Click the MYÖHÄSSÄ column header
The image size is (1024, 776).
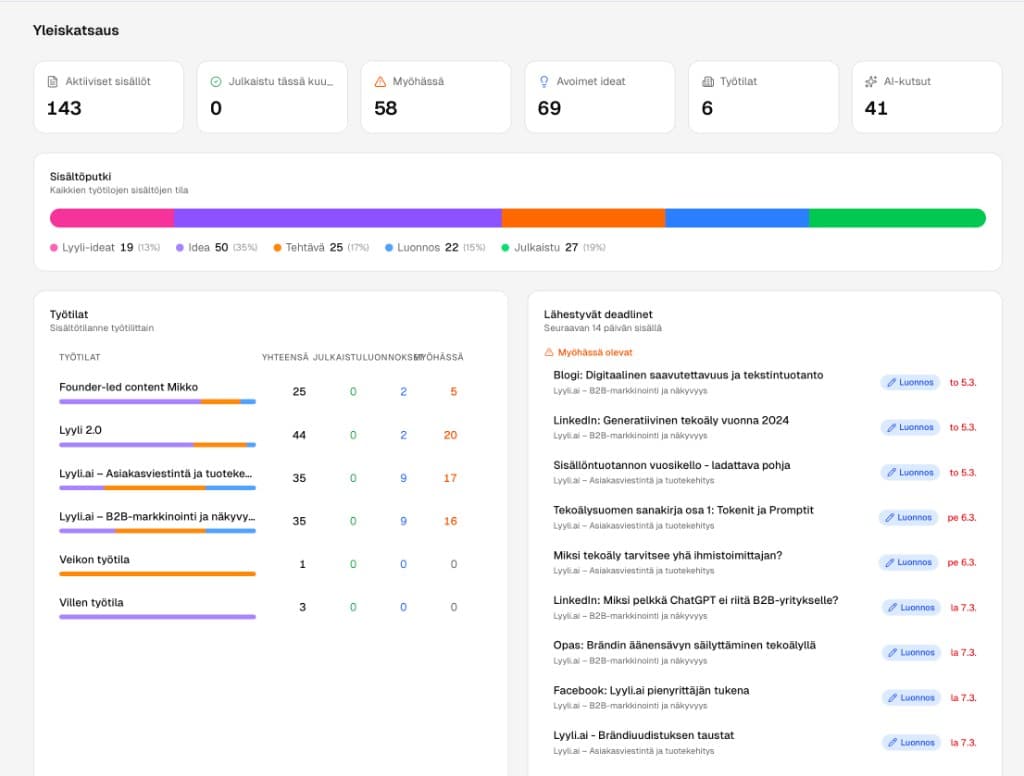[440, 357]
